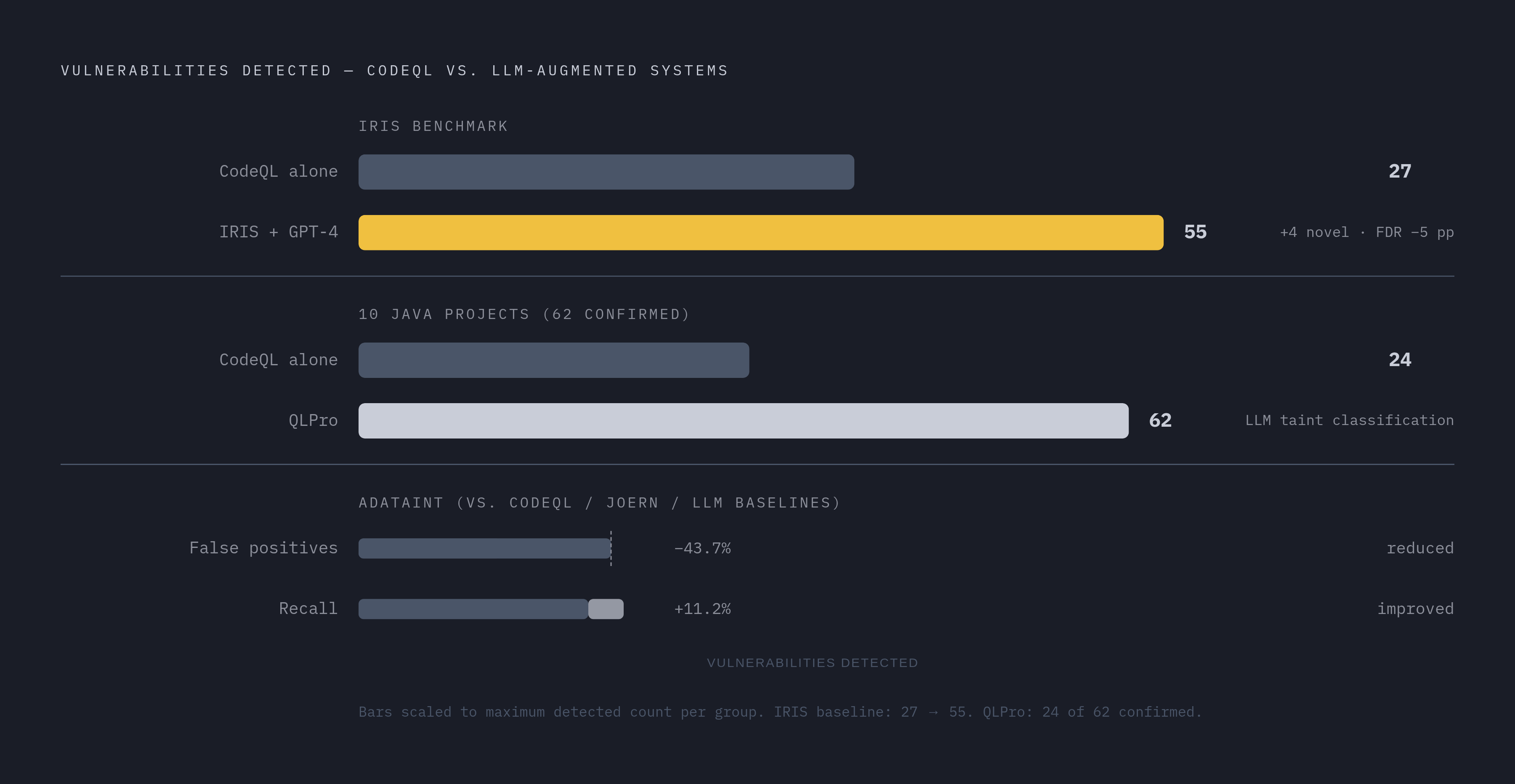Click the dark base segment of the Recall bar
The image size is (1515, 784).
[473, 609]
